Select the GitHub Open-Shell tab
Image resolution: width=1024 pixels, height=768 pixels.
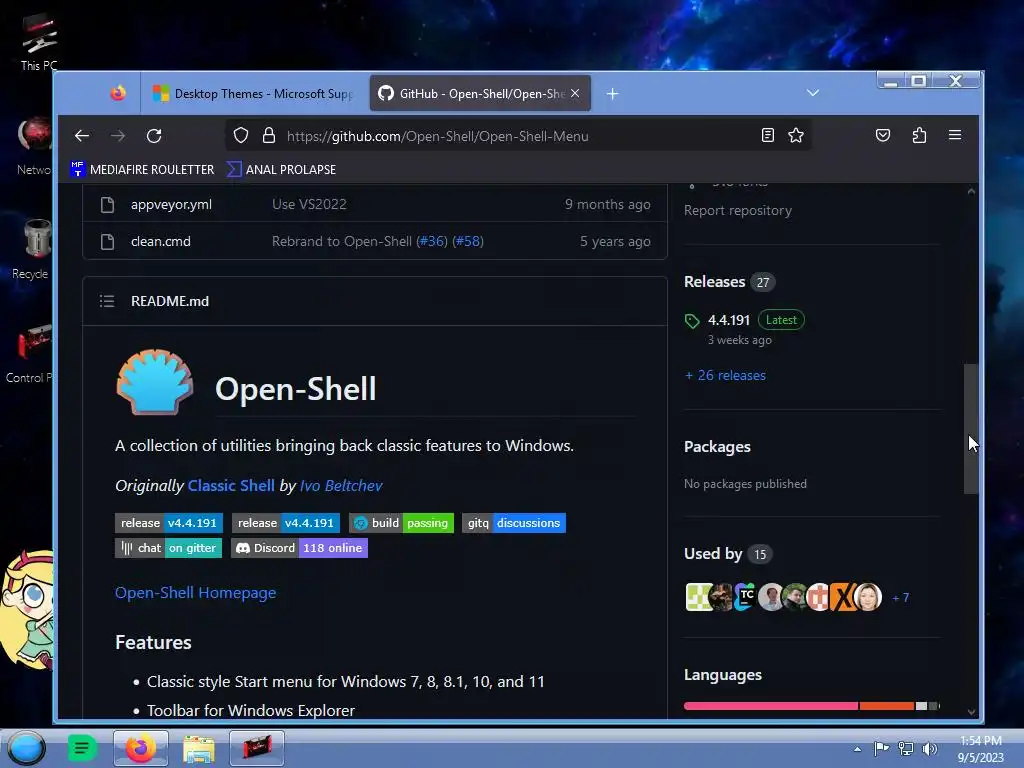pos(480,93)
